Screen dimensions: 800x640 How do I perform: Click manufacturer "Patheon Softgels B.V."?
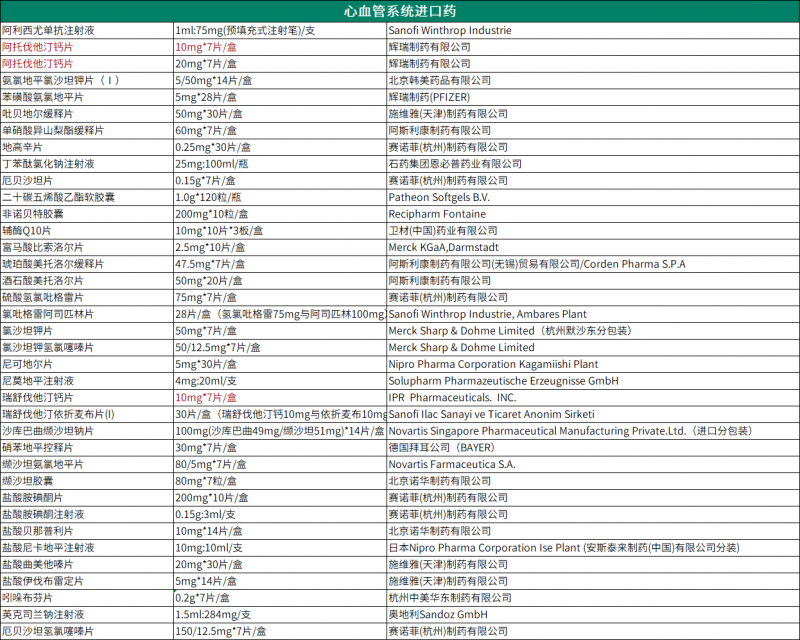point(439,197)
